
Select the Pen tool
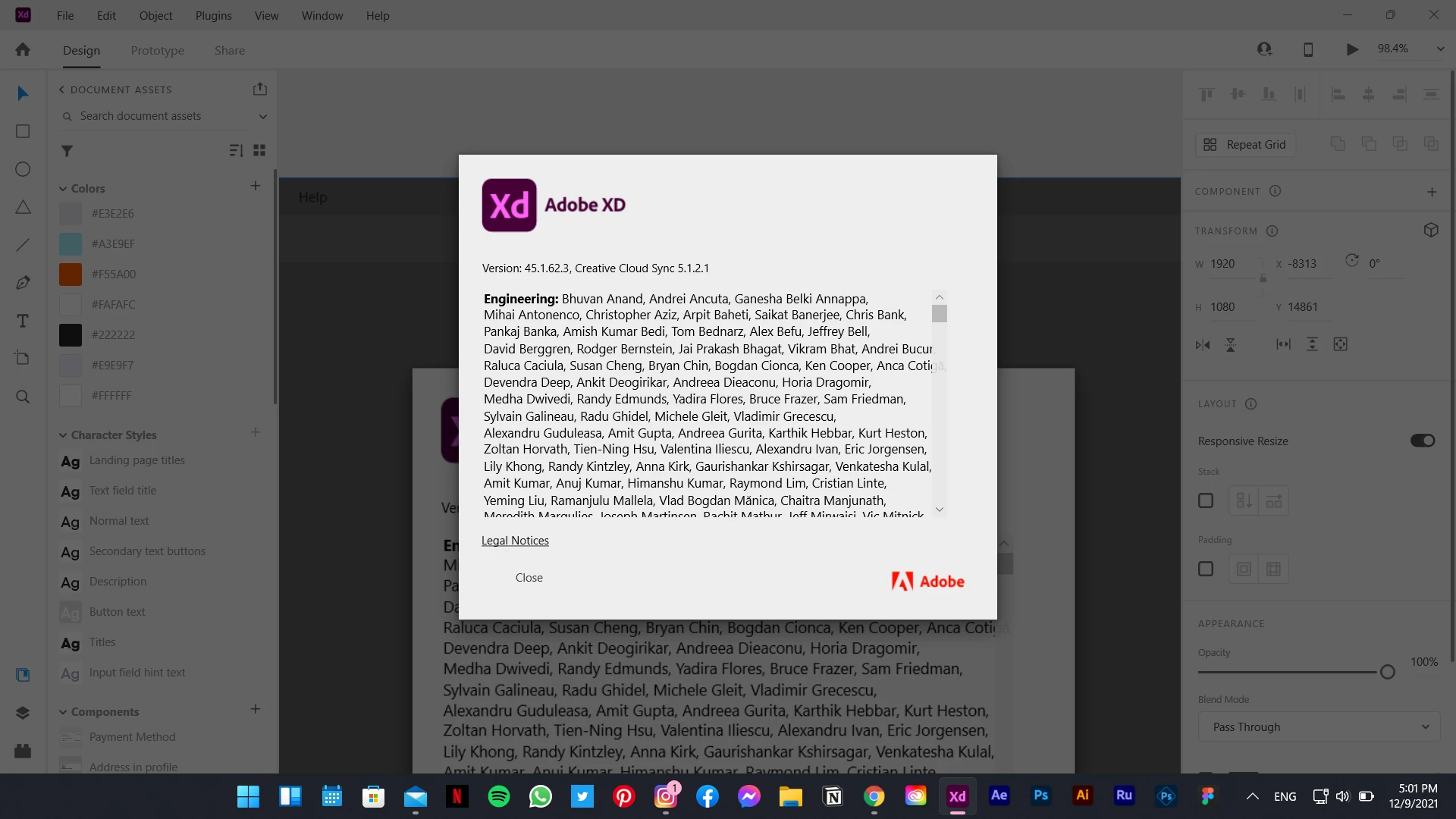click(23, 283)
